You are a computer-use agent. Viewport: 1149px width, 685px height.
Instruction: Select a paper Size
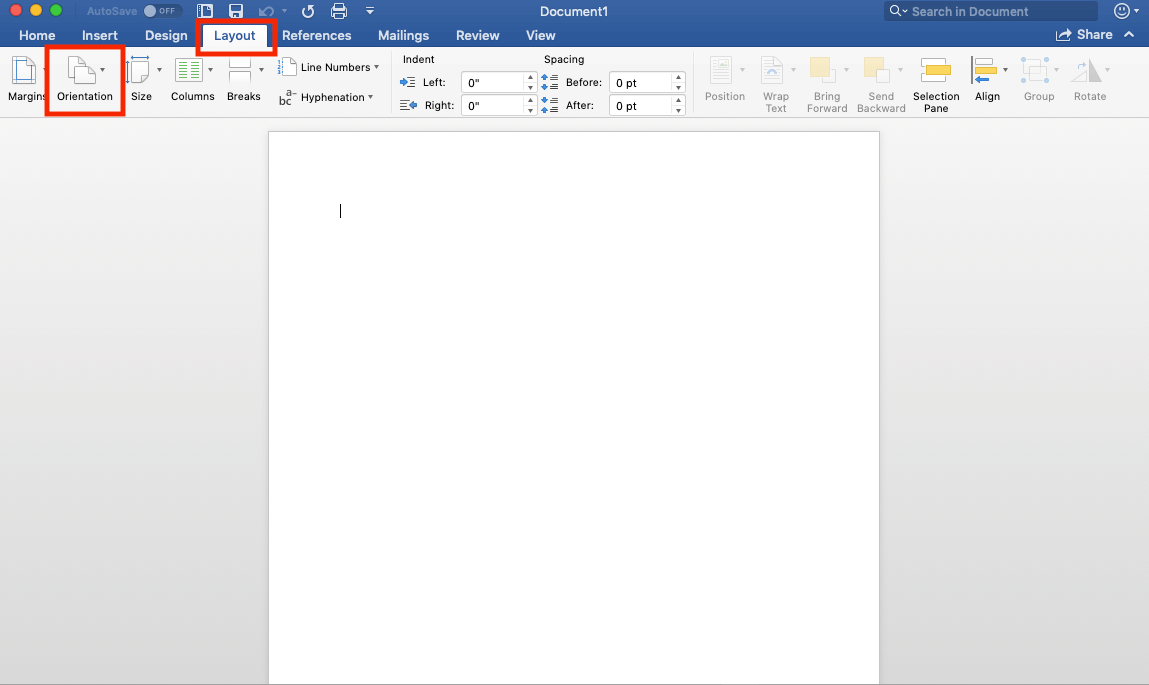pos(141,80)
